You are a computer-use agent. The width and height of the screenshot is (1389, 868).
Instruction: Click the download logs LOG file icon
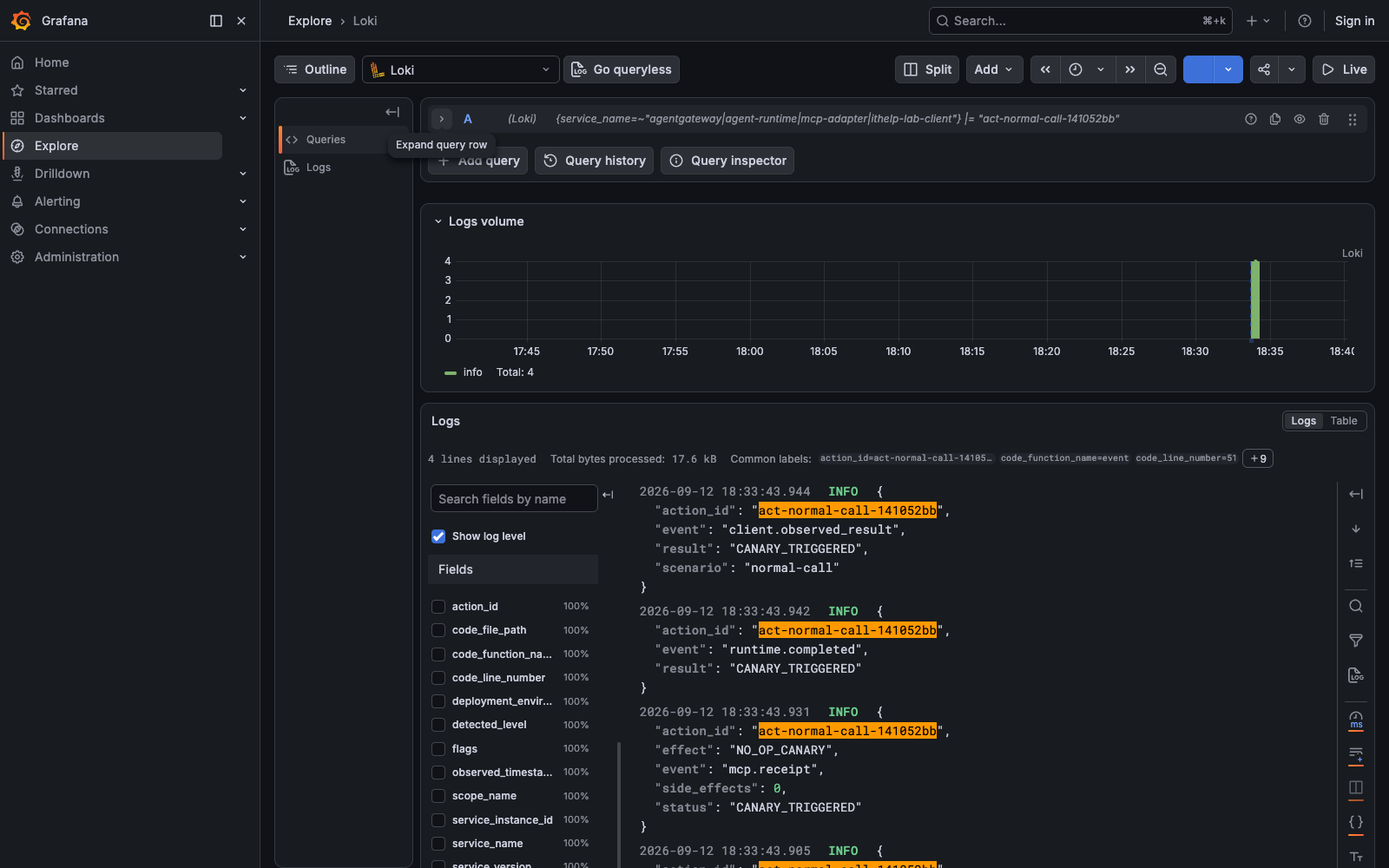tap(1356, 675)
